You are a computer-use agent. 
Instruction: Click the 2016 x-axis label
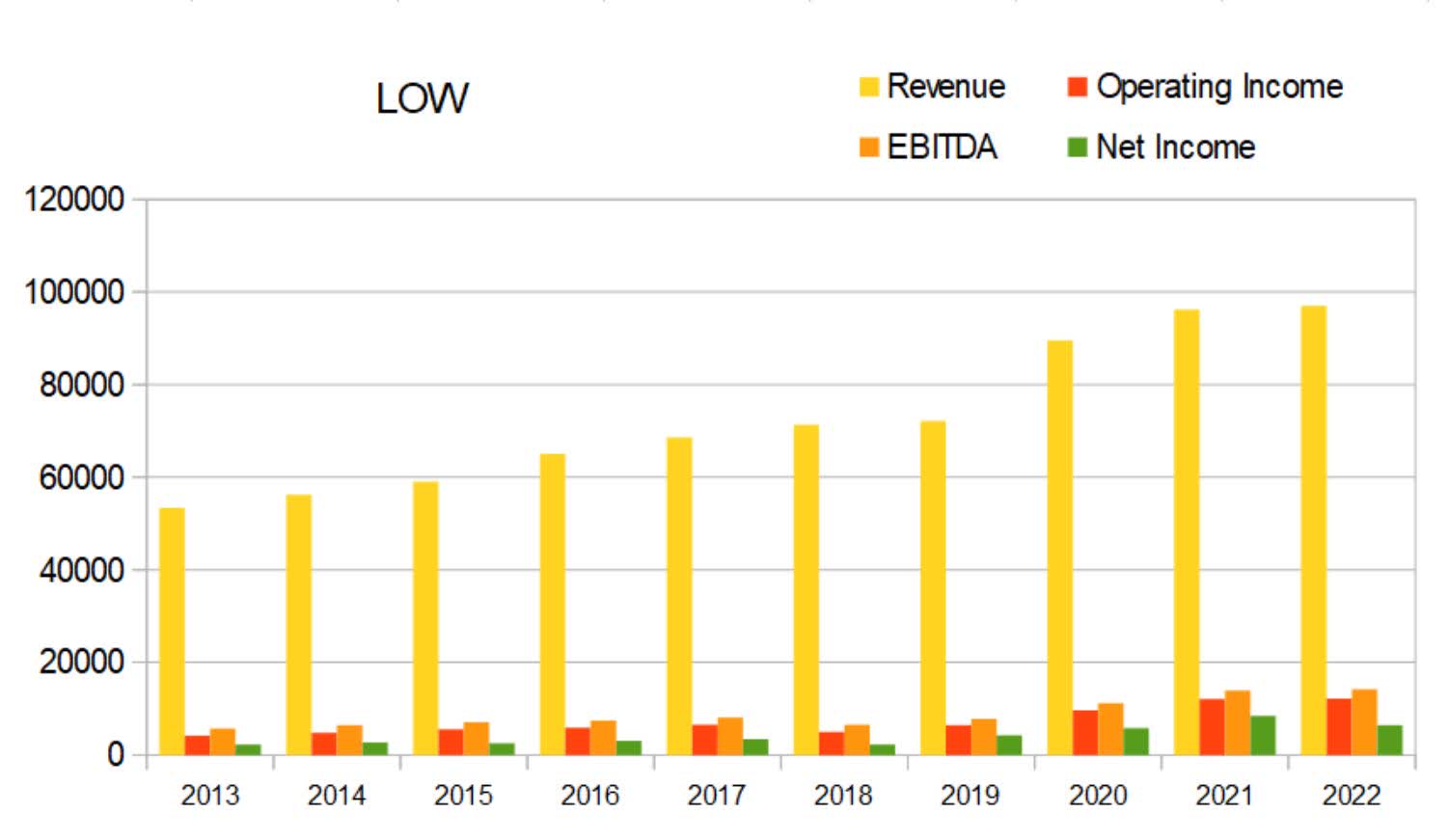tap(589, 796)
